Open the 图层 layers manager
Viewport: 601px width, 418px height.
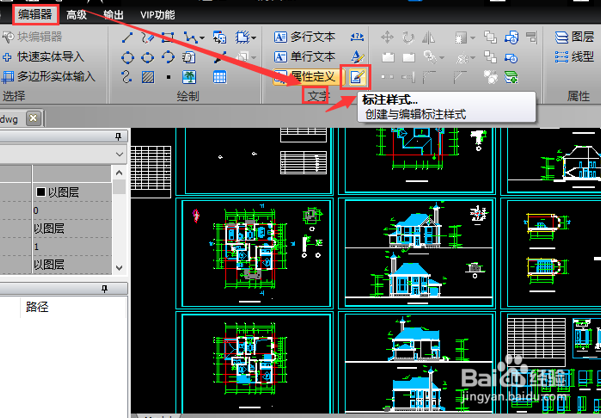pyautogui.click(x=574, y=37)
